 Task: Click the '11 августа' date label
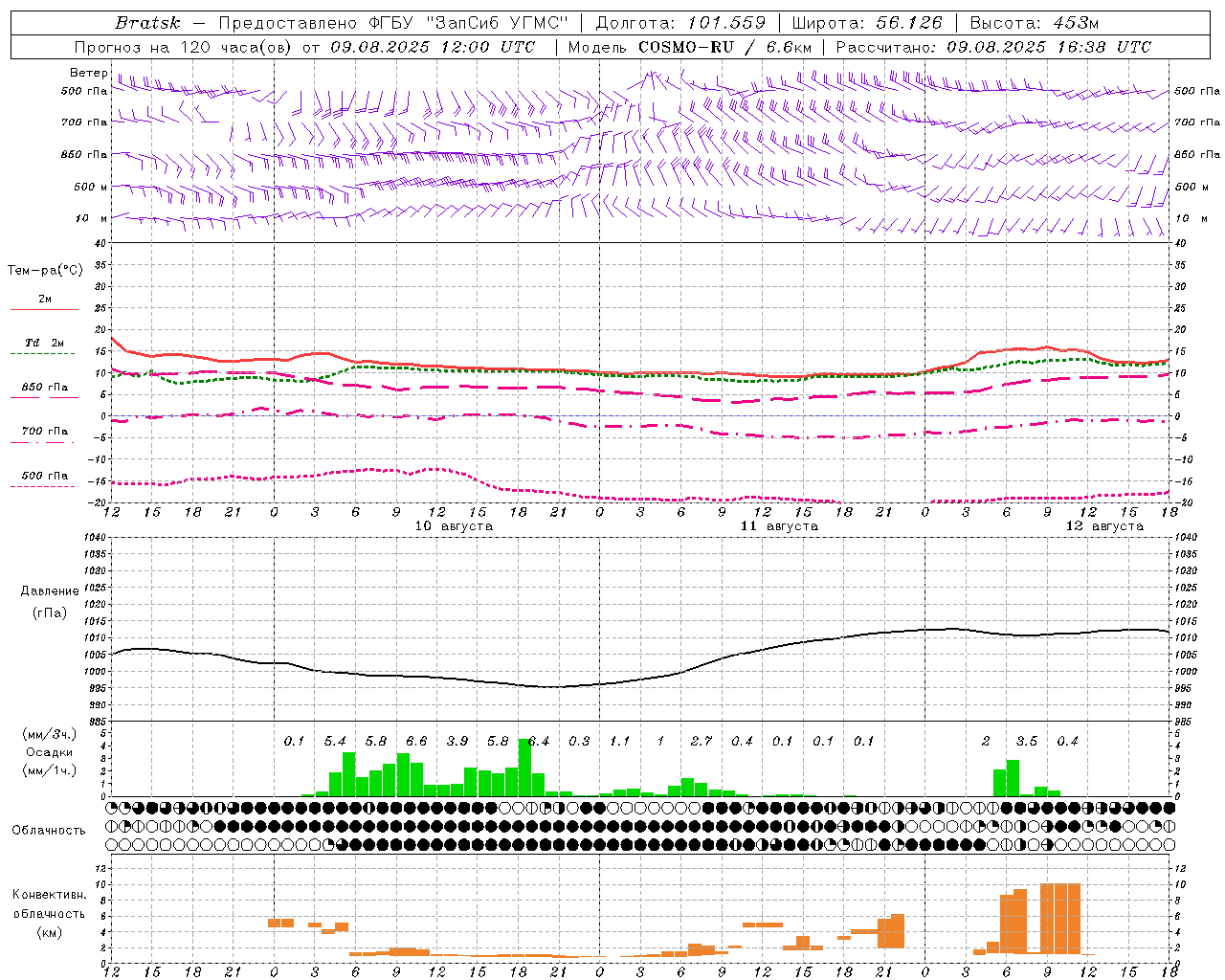click(779, 526)
